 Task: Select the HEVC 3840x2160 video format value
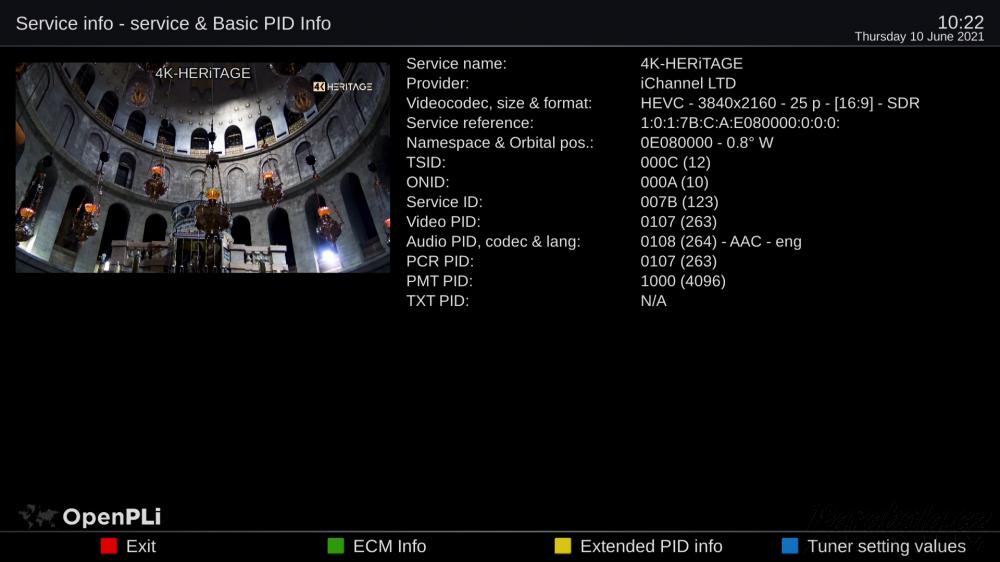[780, 103]
